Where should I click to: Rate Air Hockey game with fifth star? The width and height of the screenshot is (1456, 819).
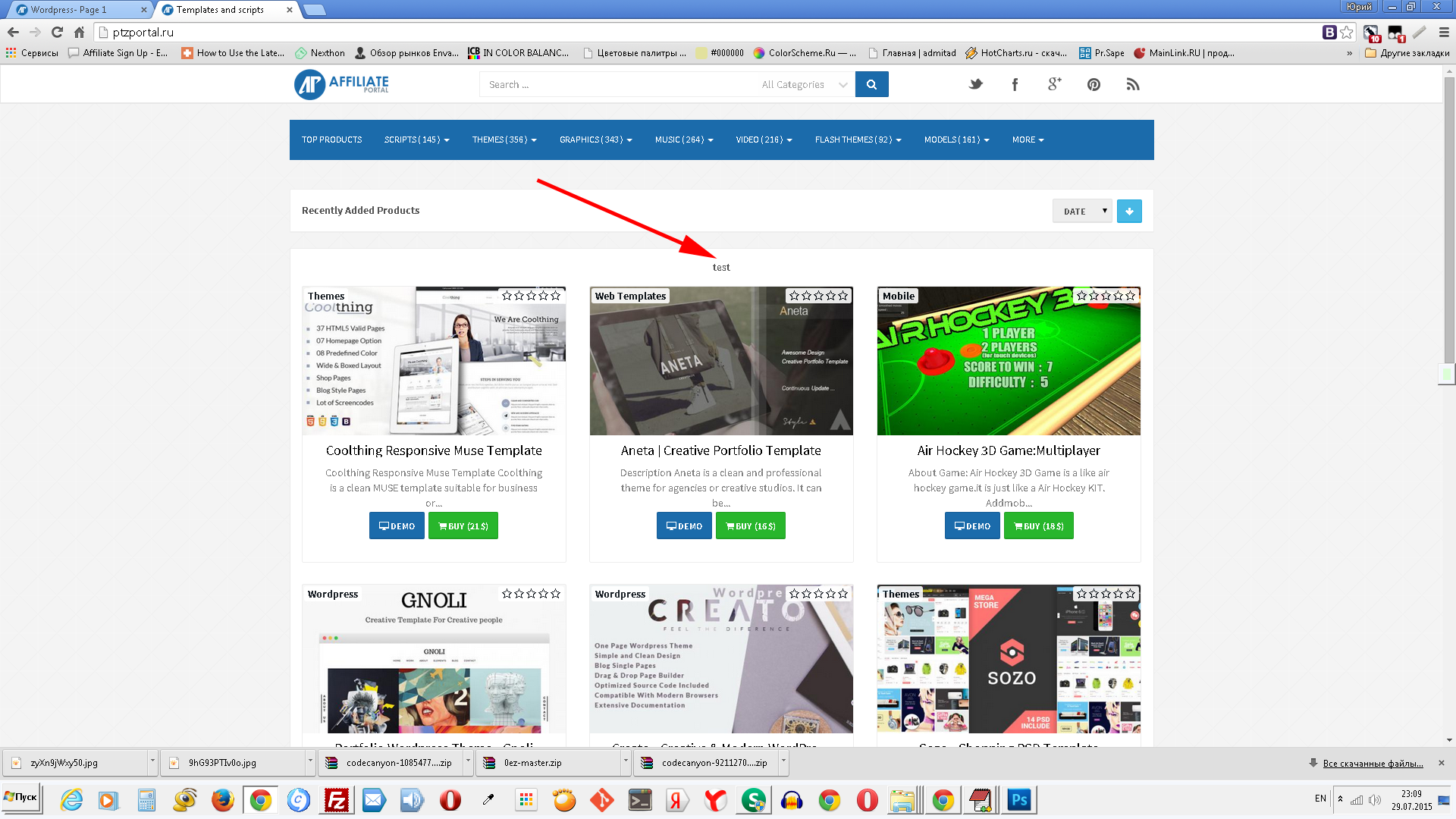coord(1131,296)
